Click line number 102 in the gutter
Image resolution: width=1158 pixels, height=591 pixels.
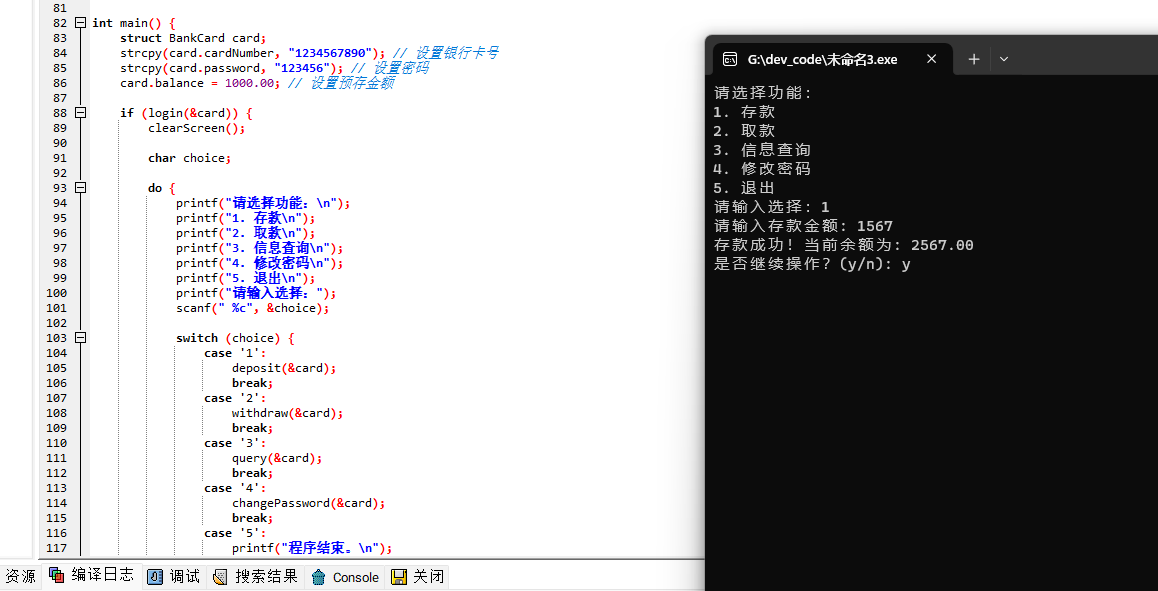click(x=57, y=323)
